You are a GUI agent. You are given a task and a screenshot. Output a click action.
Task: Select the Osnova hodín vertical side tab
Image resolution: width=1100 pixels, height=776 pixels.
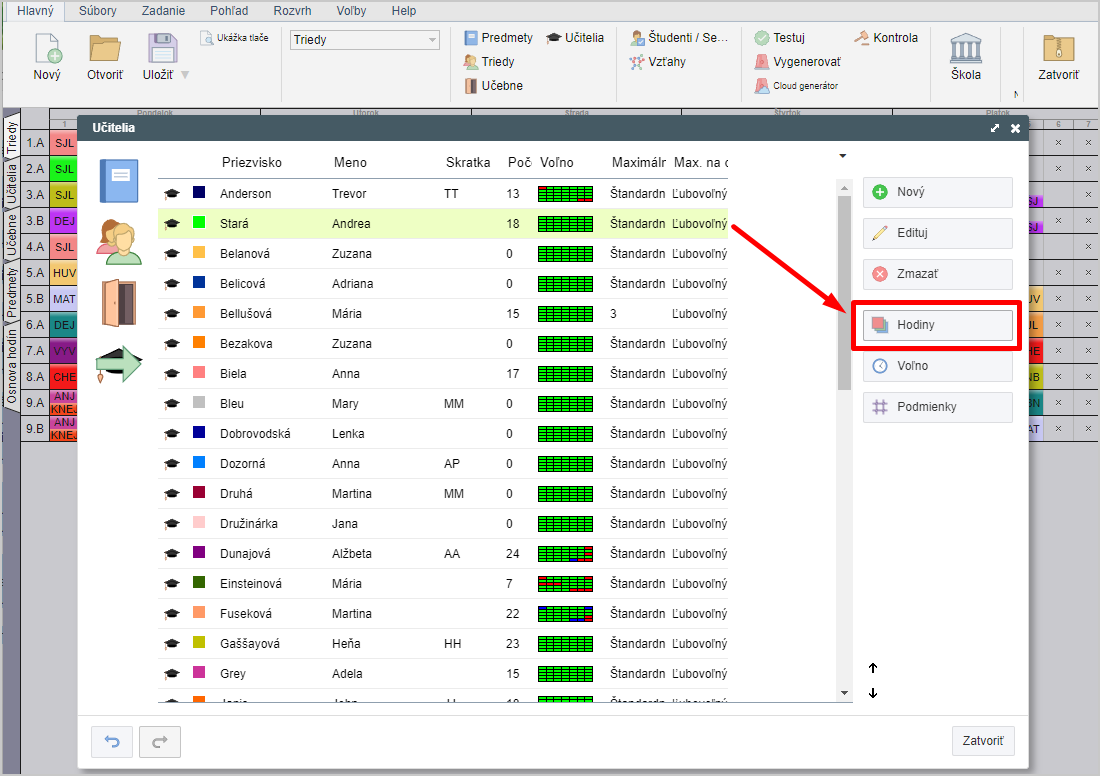pyautogui.click(x=11, y=368)
